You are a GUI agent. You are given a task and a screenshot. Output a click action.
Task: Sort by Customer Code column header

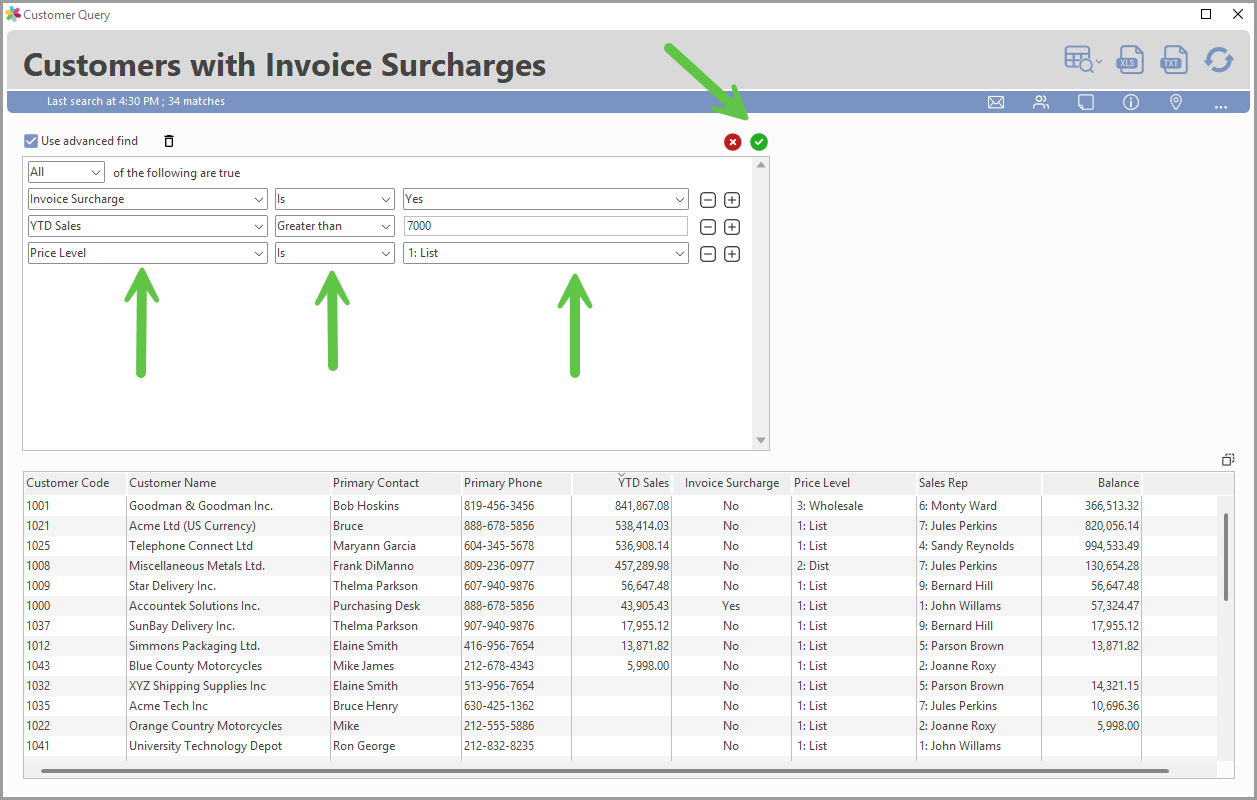coord(75,483)
